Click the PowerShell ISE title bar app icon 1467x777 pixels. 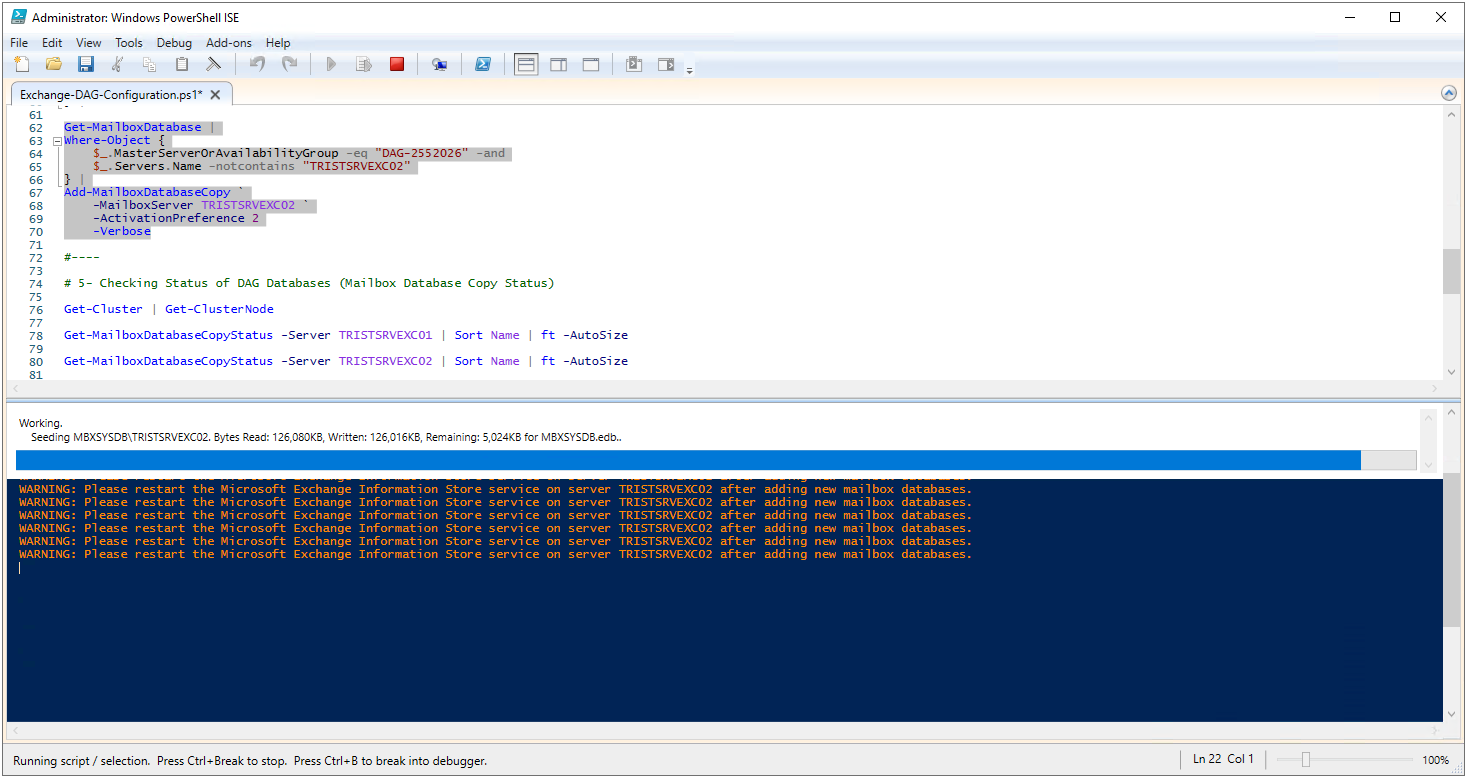(x=18, y=17)
